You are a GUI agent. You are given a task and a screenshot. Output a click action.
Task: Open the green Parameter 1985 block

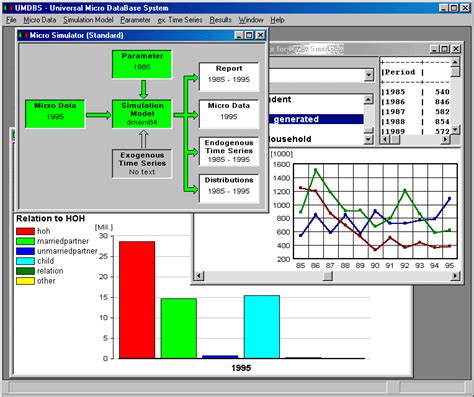pos(142,64)
